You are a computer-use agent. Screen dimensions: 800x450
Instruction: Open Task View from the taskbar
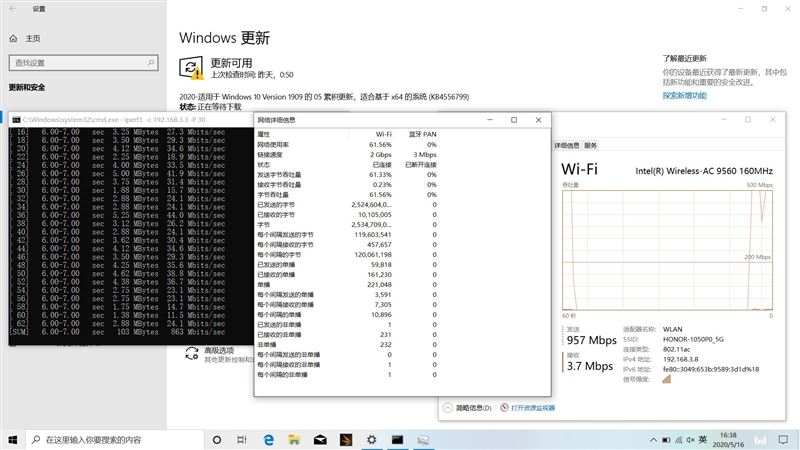point(242,439)
